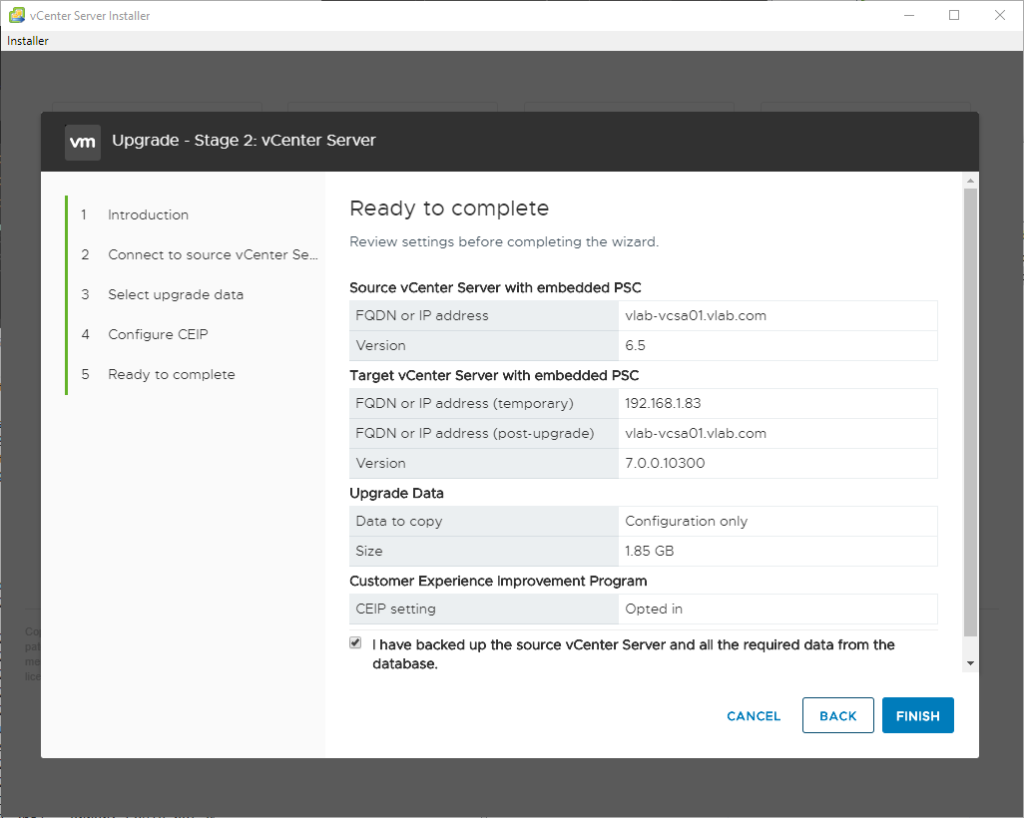
Task: Click 'Source vCenter Server with embedded PSC' heading
Action: (496, 288)
